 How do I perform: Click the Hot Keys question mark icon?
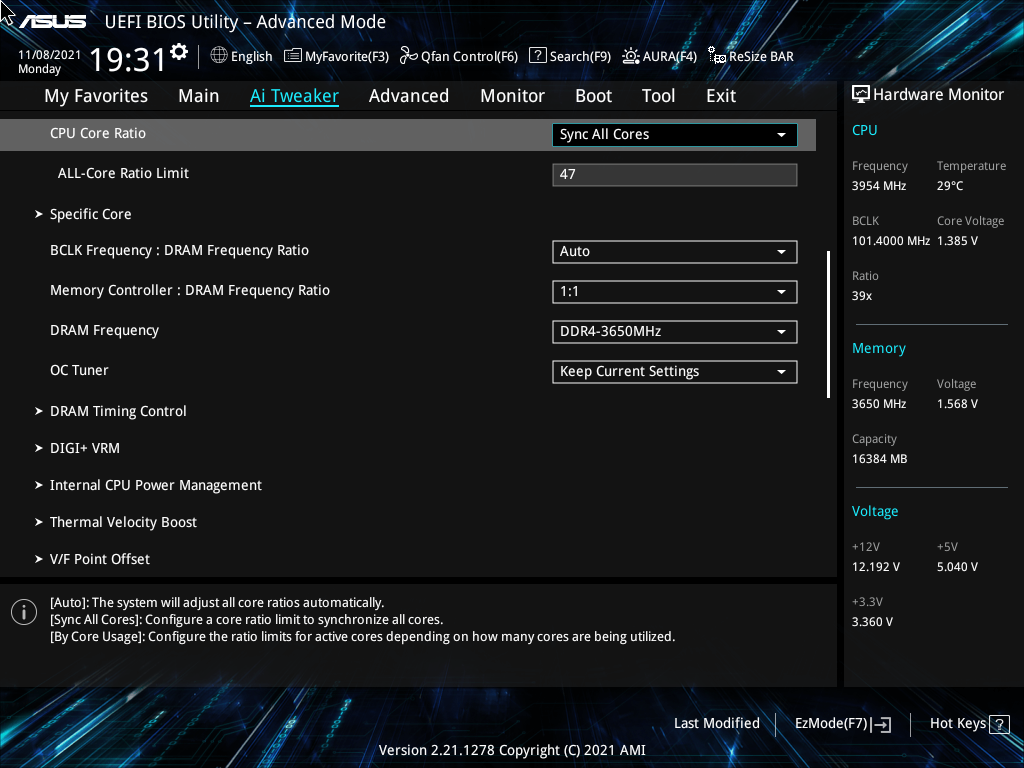coord(999,724)
